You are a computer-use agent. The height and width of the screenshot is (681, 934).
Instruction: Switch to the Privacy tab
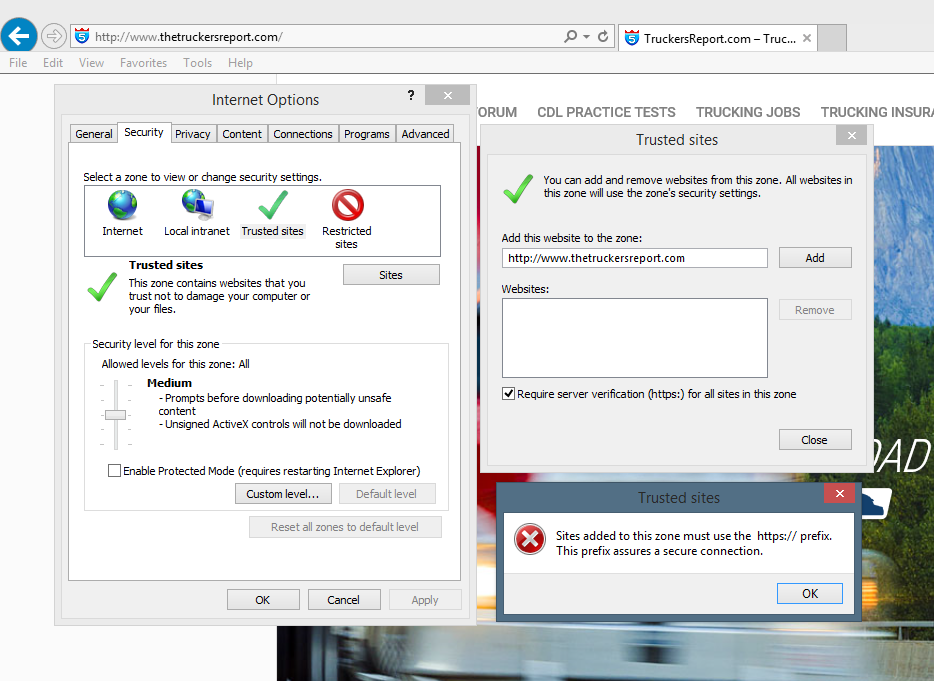pyautogui.click(x=192, y=134)
